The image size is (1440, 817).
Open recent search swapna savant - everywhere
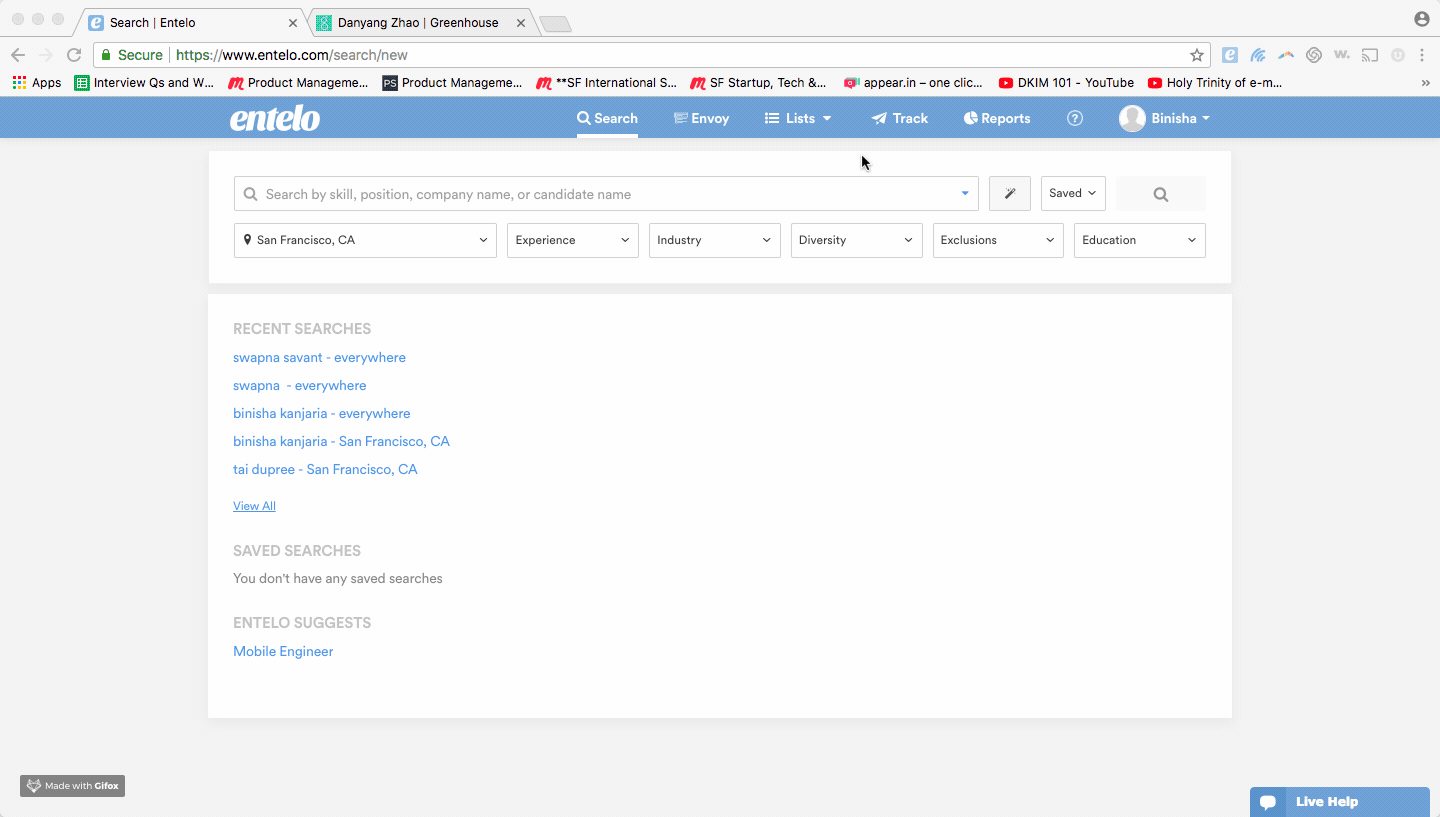[x=319, y=357]
